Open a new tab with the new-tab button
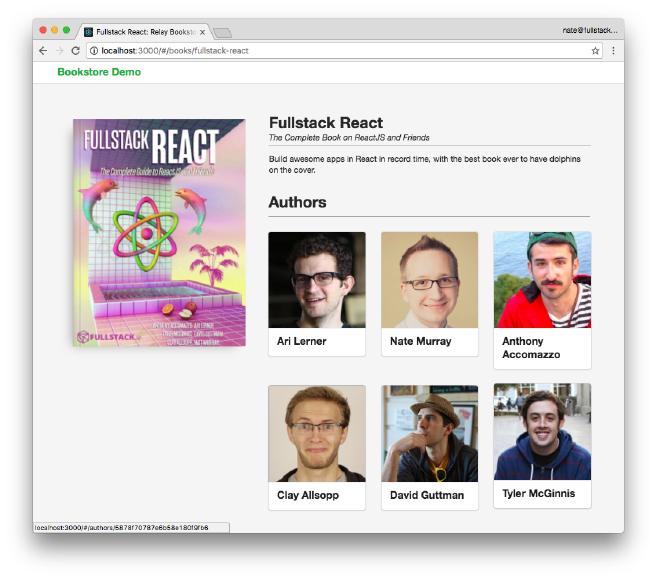 point(222,33)
